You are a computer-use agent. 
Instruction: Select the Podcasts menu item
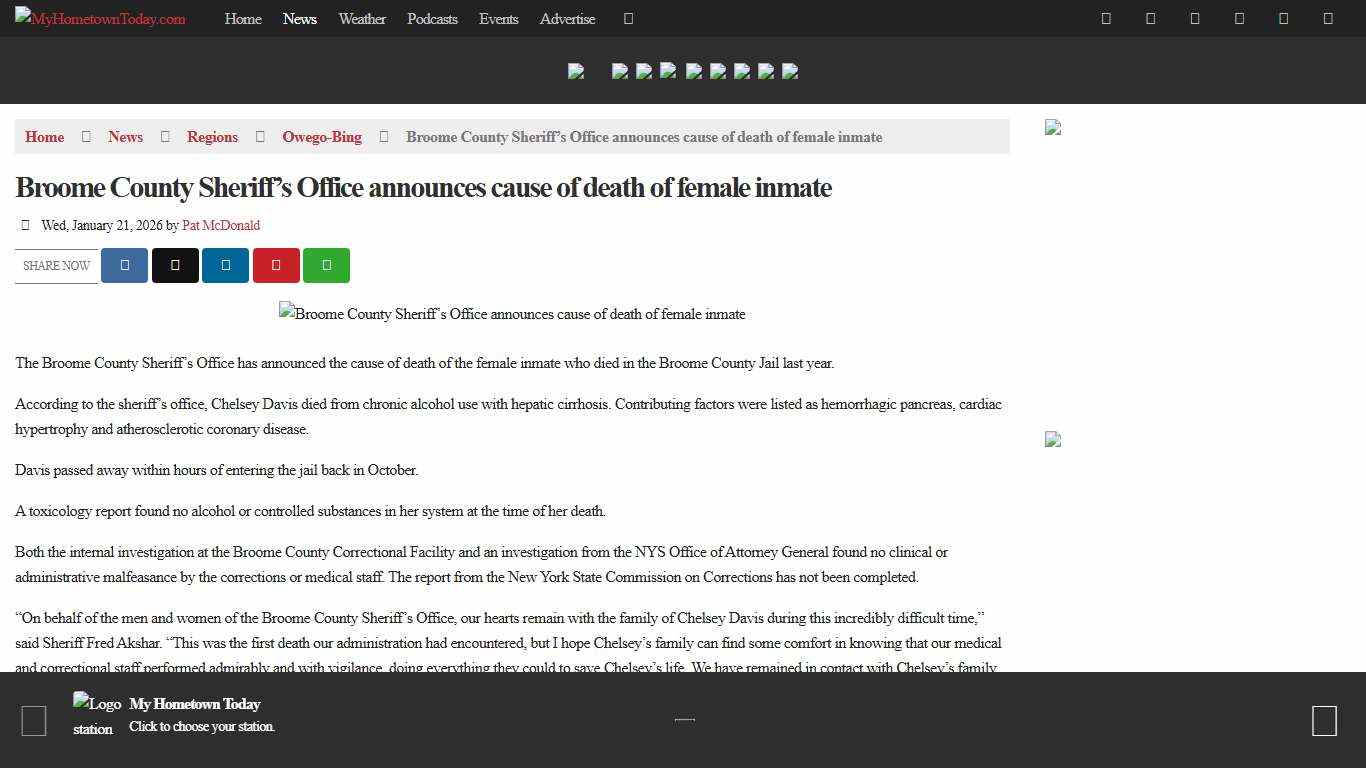431,18
